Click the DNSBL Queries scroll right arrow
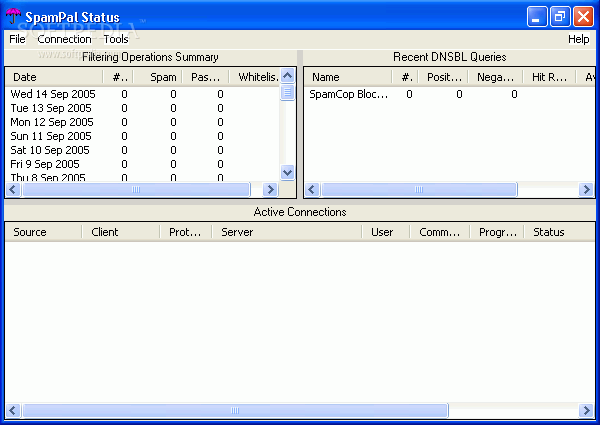The height and width of the screenshot is (425, 600). pyautogui.click(x=586, y=189)
